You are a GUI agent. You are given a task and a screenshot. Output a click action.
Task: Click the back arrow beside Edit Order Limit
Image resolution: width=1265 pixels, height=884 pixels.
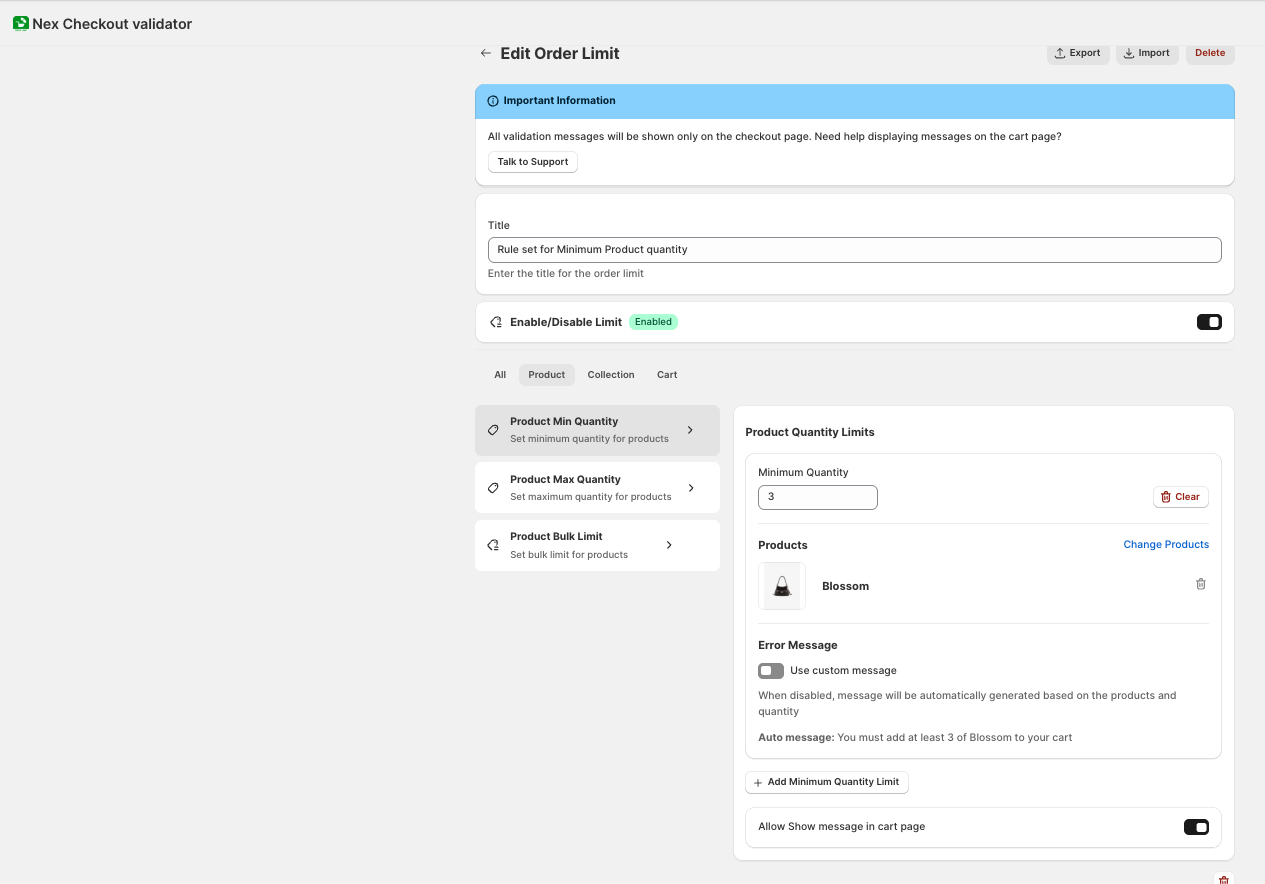[486, 53]
